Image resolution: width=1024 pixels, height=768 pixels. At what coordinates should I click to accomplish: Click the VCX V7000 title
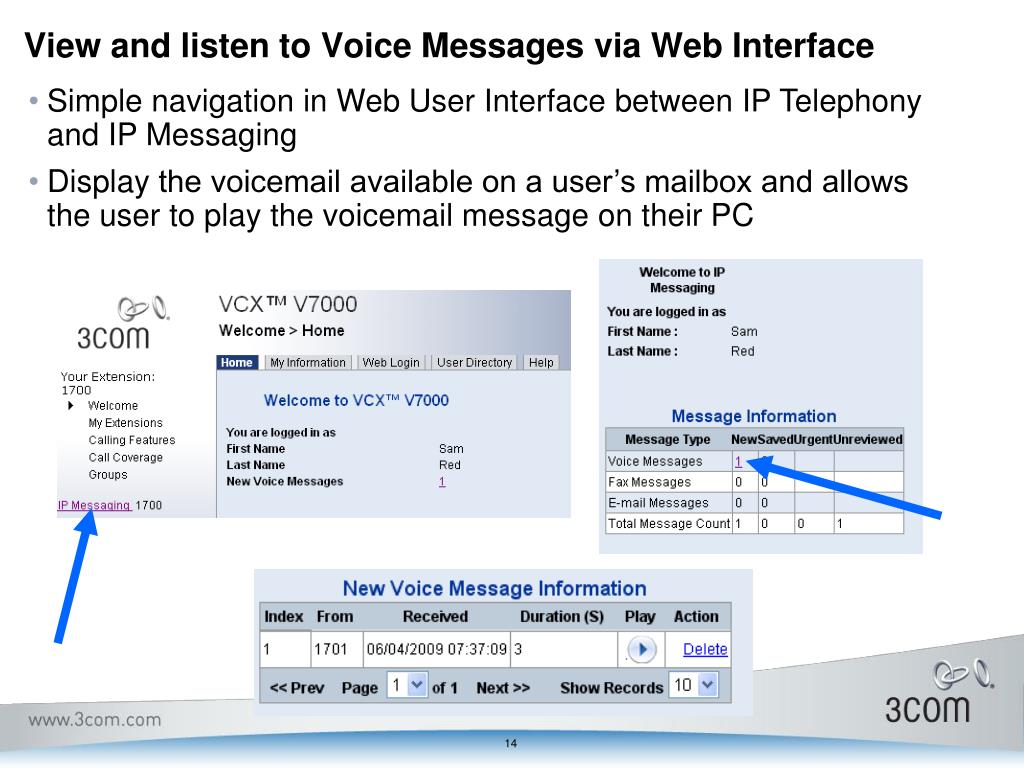(288, 304)
